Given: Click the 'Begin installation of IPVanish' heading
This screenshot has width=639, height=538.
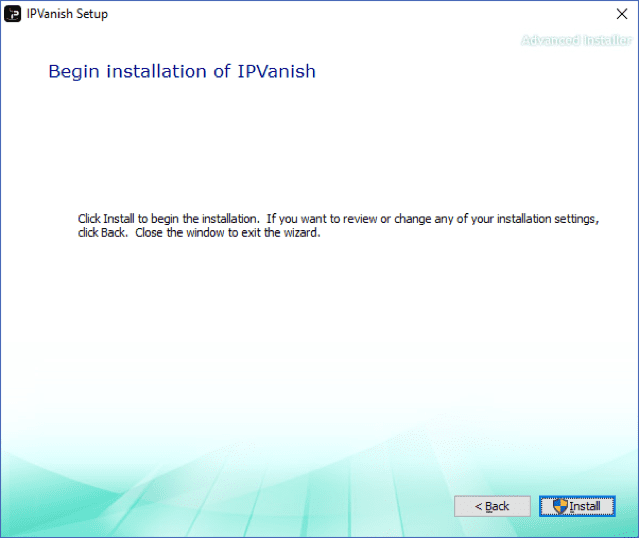Looking at the screenshot, I should [x=182, y=71].
